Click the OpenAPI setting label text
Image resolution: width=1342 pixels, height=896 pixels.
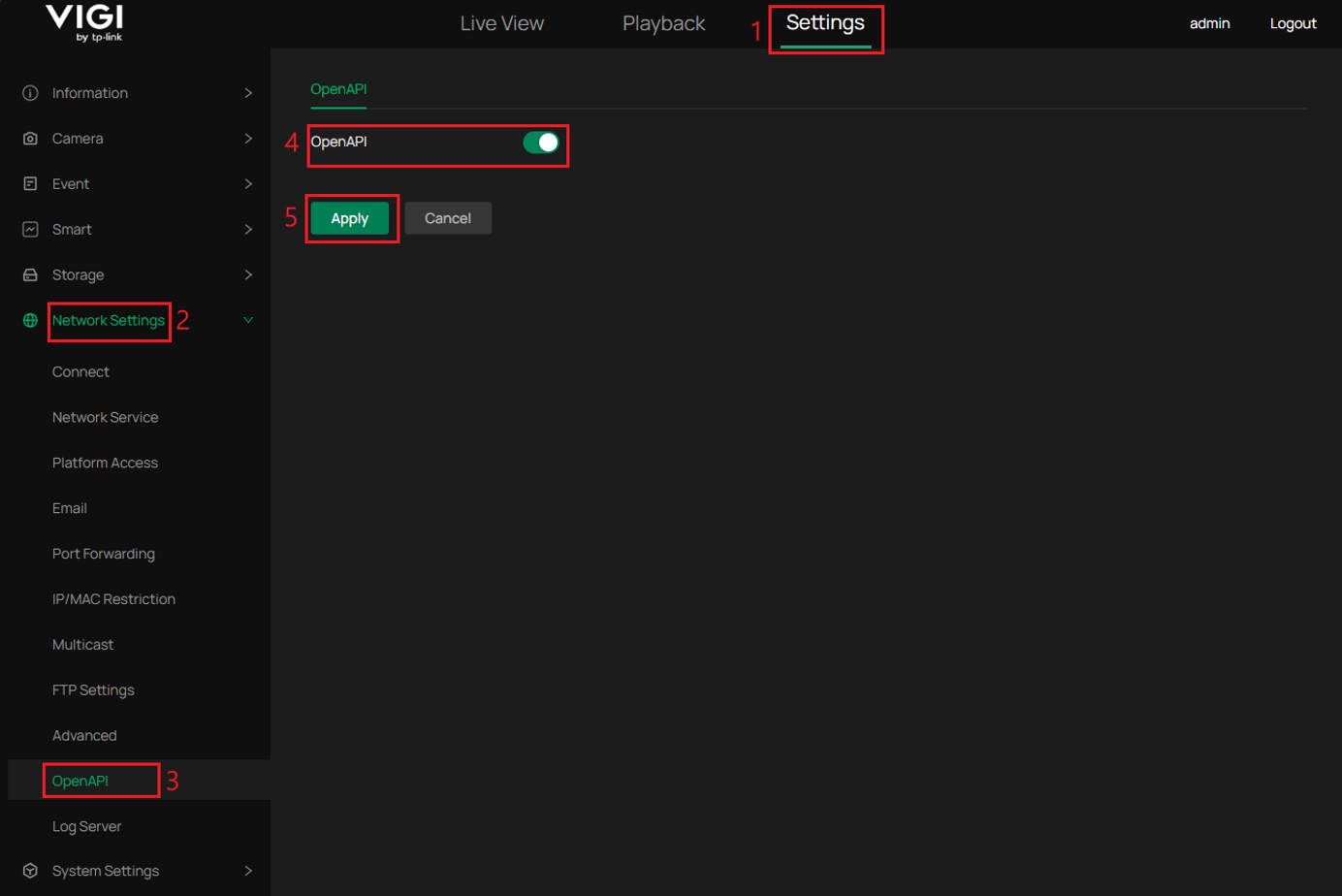pos(338,142)
